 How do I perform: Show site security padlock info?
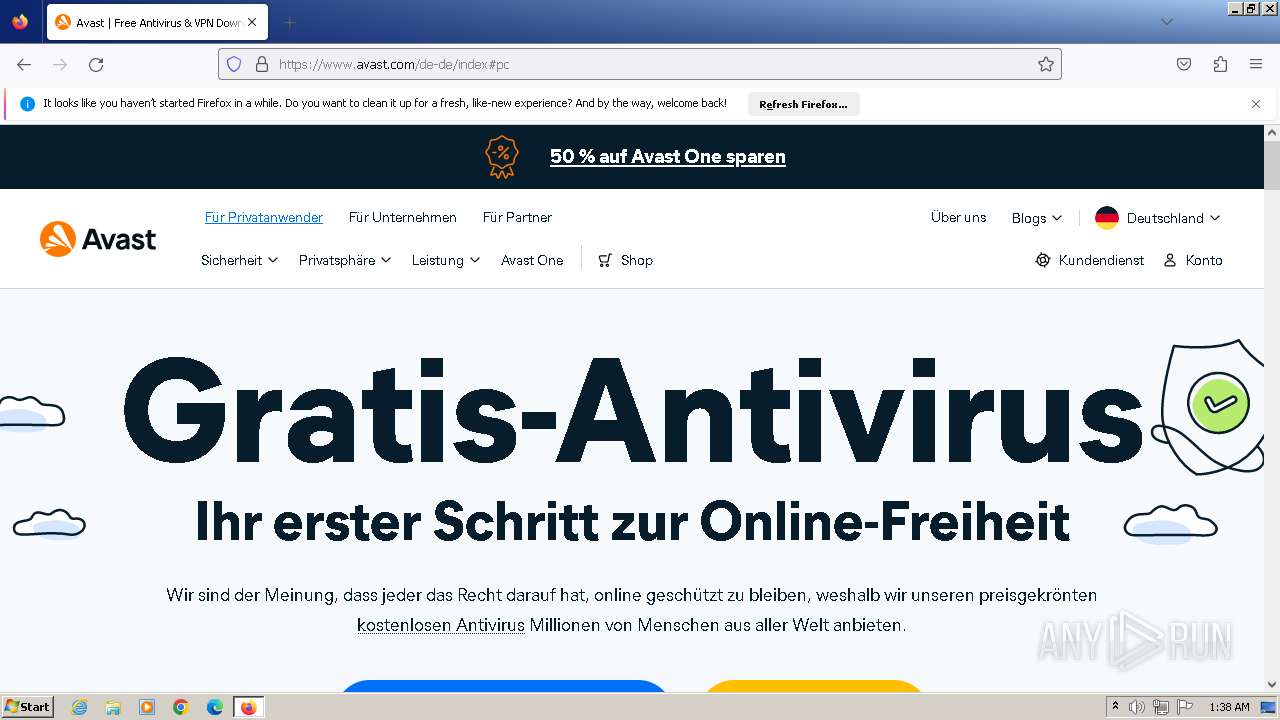pyautogui.click(x=262, y=64)
